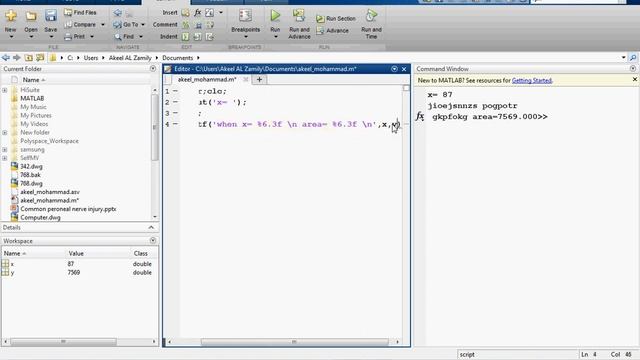Open Editor panel actions menu
Viewport: 640px width, 360px height.
[394, 69]
